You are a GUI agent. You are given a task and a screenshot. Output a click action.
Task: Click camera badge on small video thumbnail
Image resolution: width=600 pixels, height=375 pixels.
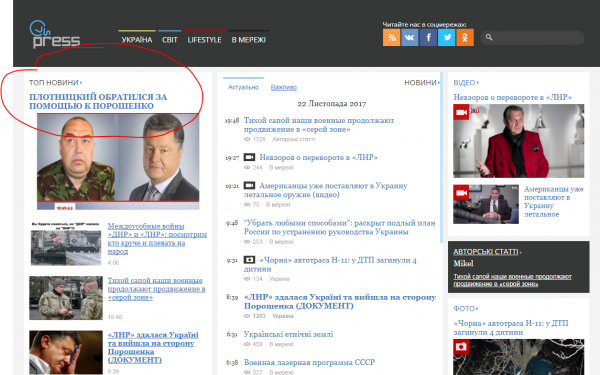pos(461,192)
